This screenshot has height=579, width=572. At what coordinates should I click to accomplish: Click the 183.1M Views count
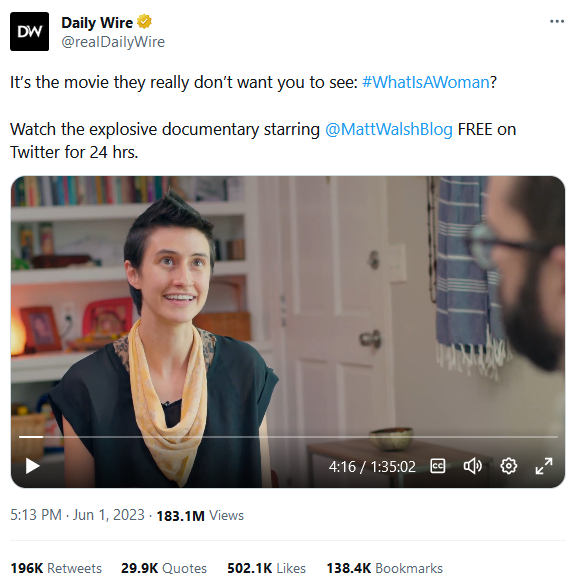(200, 515)
